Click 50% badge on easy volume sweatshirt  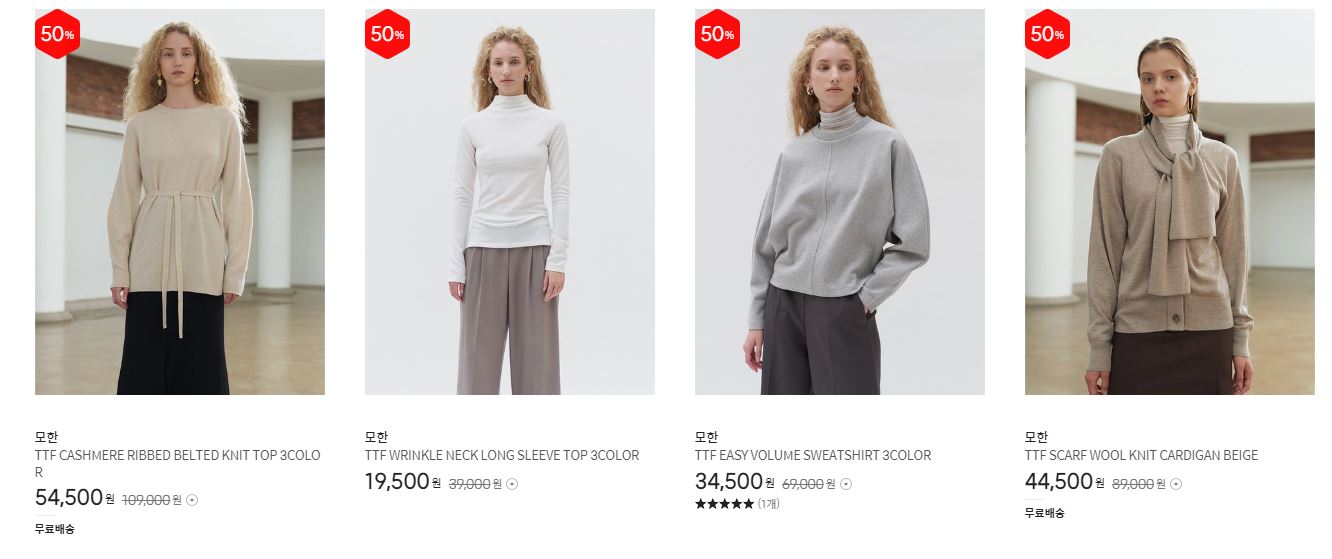click(717, 34)
